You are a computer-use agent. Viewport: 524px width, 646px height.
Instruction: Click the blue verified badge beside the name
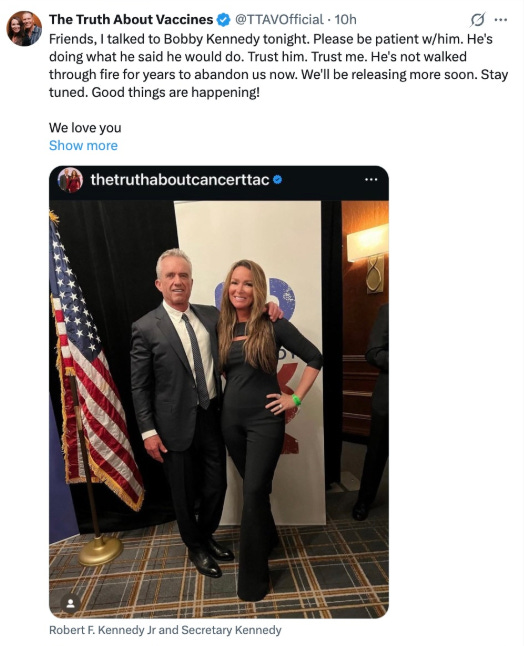(223, 19)
